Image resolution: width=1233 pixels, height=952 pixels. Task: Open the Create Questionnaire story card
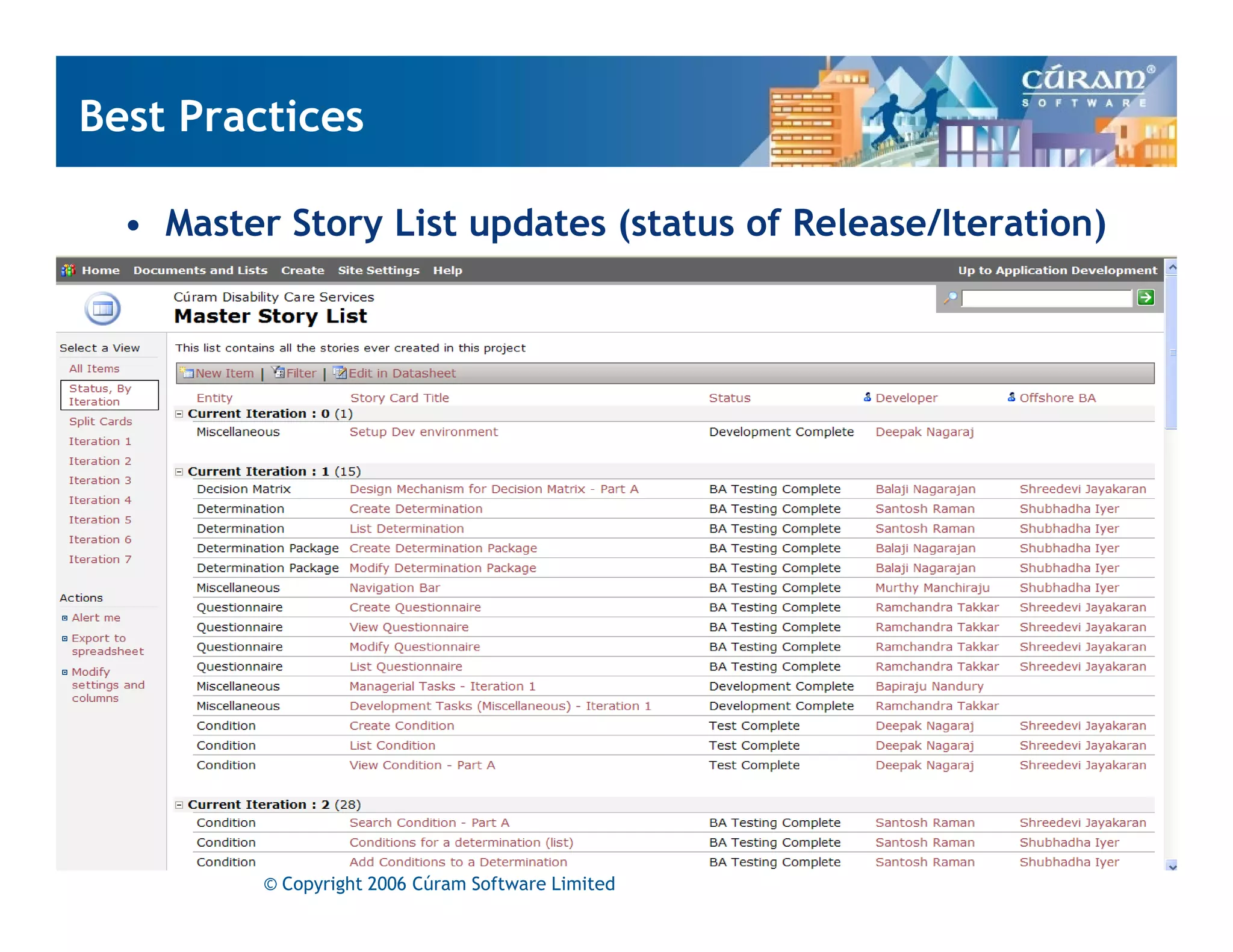click(x=415, y=607)
